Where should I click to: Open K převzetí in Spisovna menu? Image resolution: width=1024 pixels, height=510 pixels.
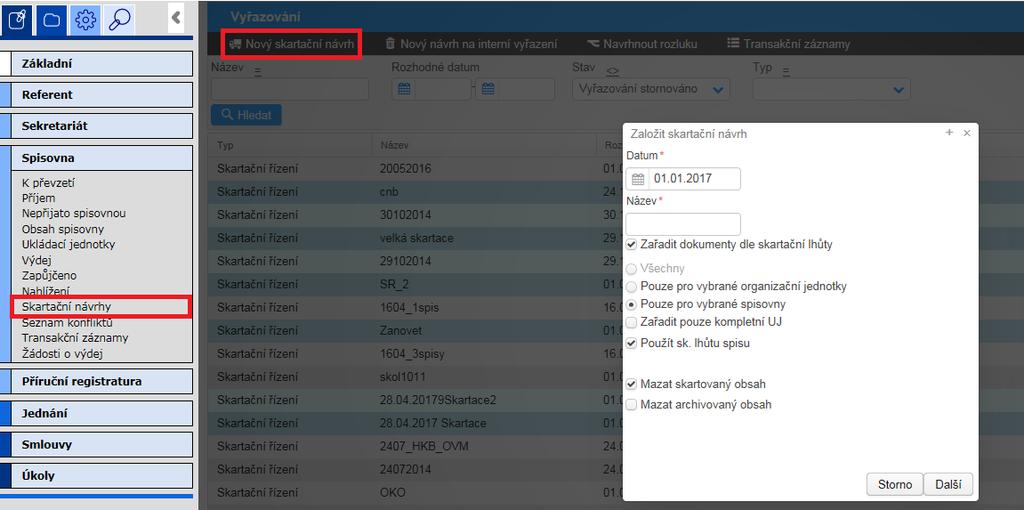click(x=48, y=183)
